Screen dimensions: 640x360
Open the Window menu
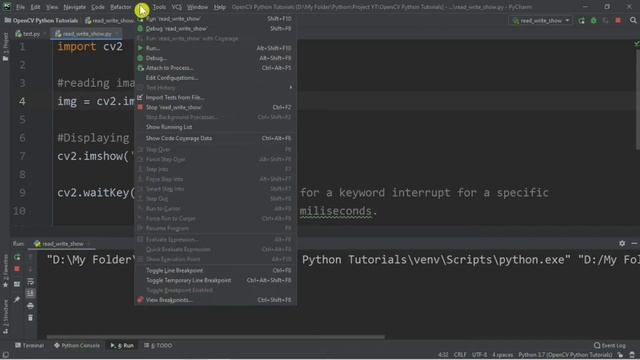197,7
